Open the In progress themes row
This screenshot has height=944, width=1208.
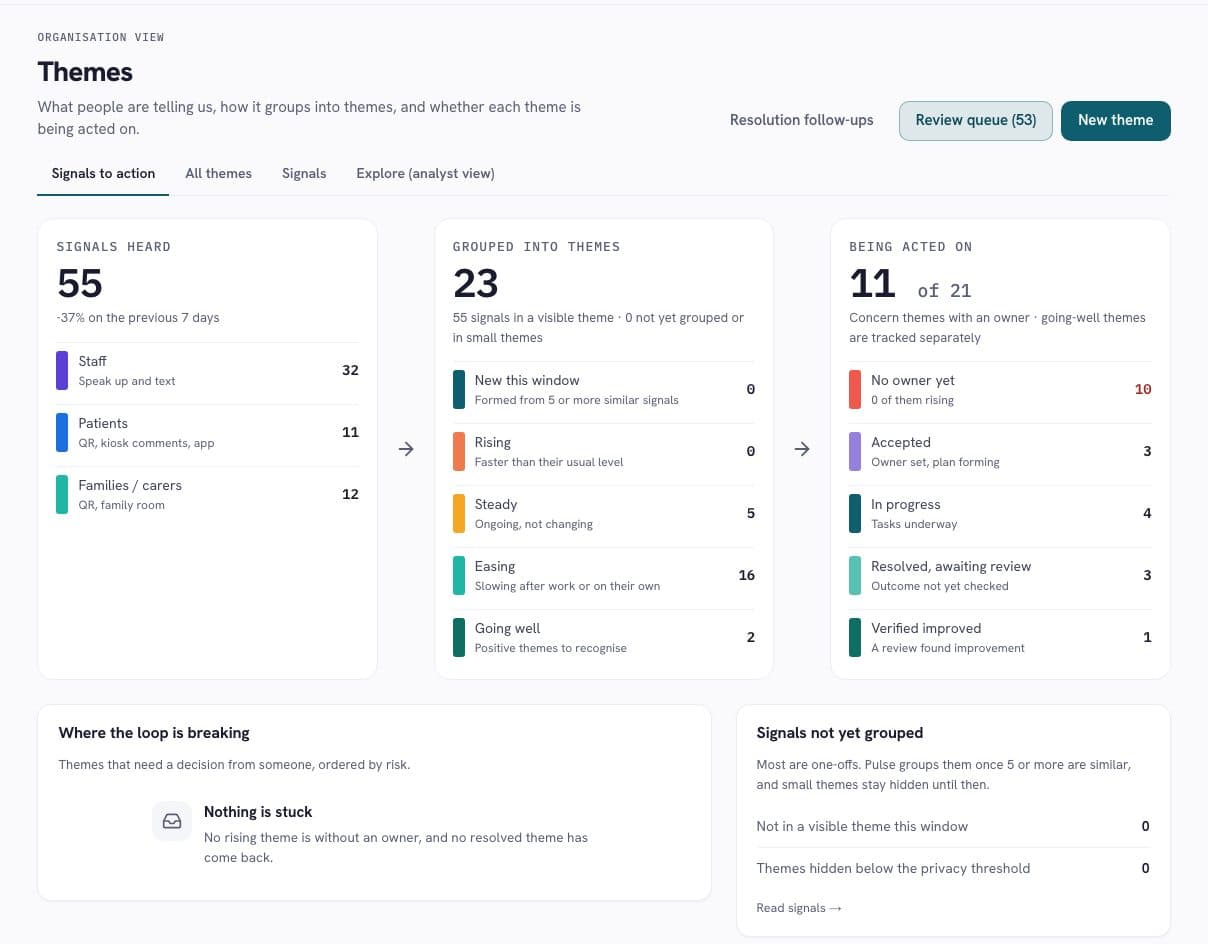point(1000,513)
